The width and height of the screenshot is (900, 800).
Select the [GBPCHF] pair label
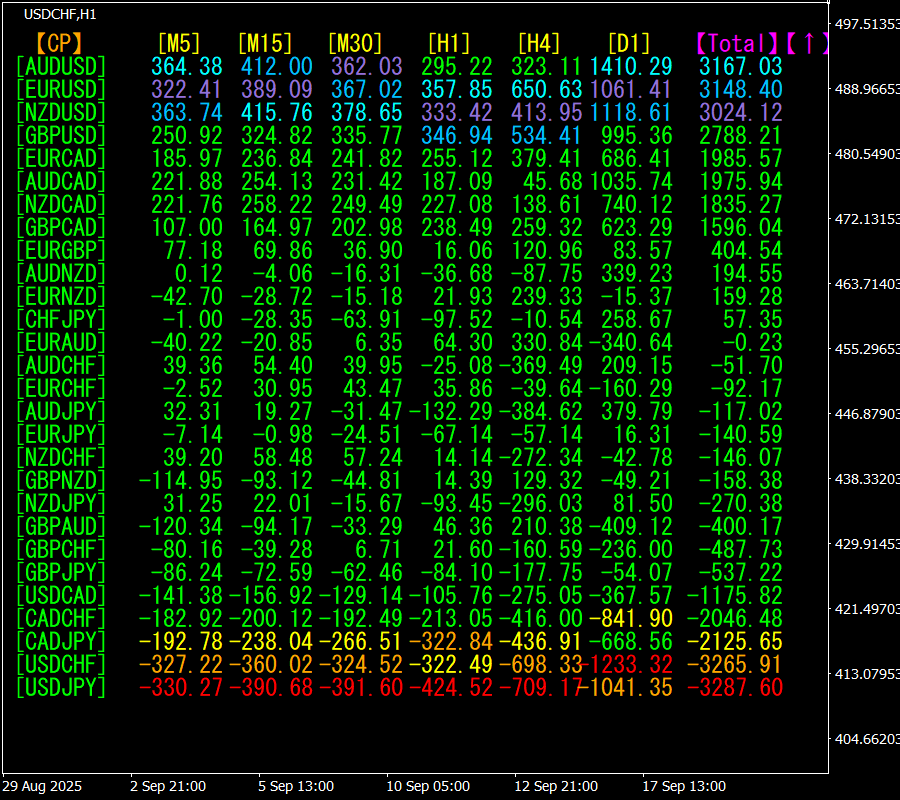(61, 549)
